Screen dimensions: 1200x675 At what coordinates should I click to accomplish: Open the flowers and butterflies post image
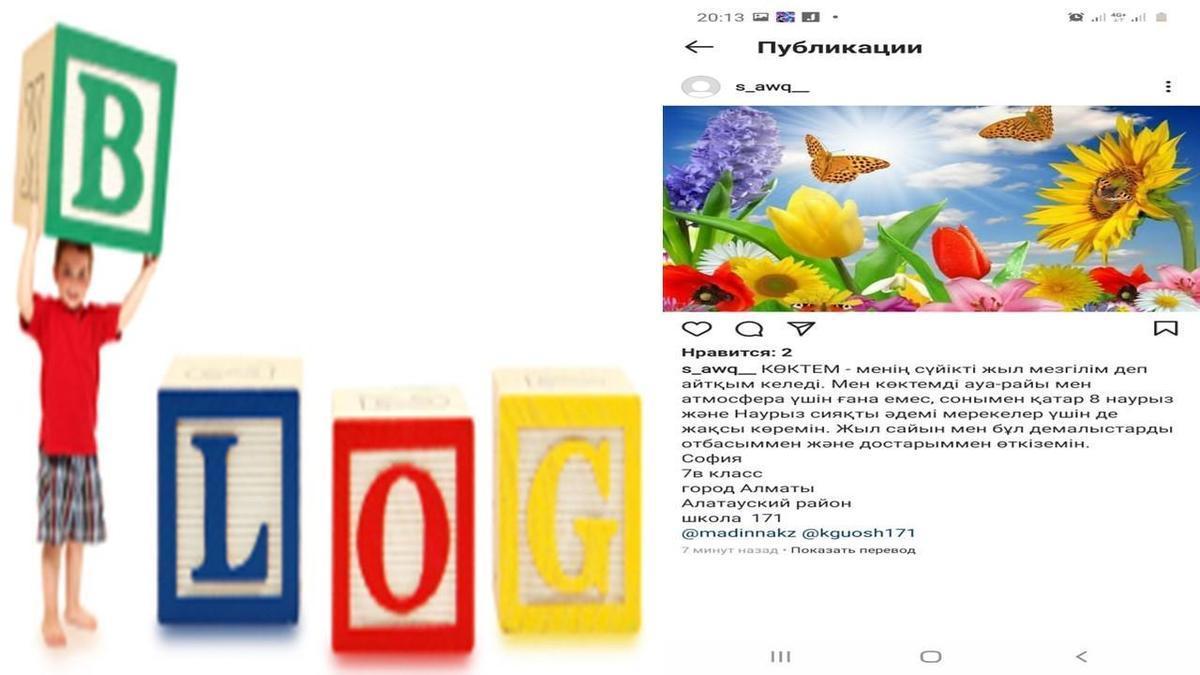pos(931,209)
